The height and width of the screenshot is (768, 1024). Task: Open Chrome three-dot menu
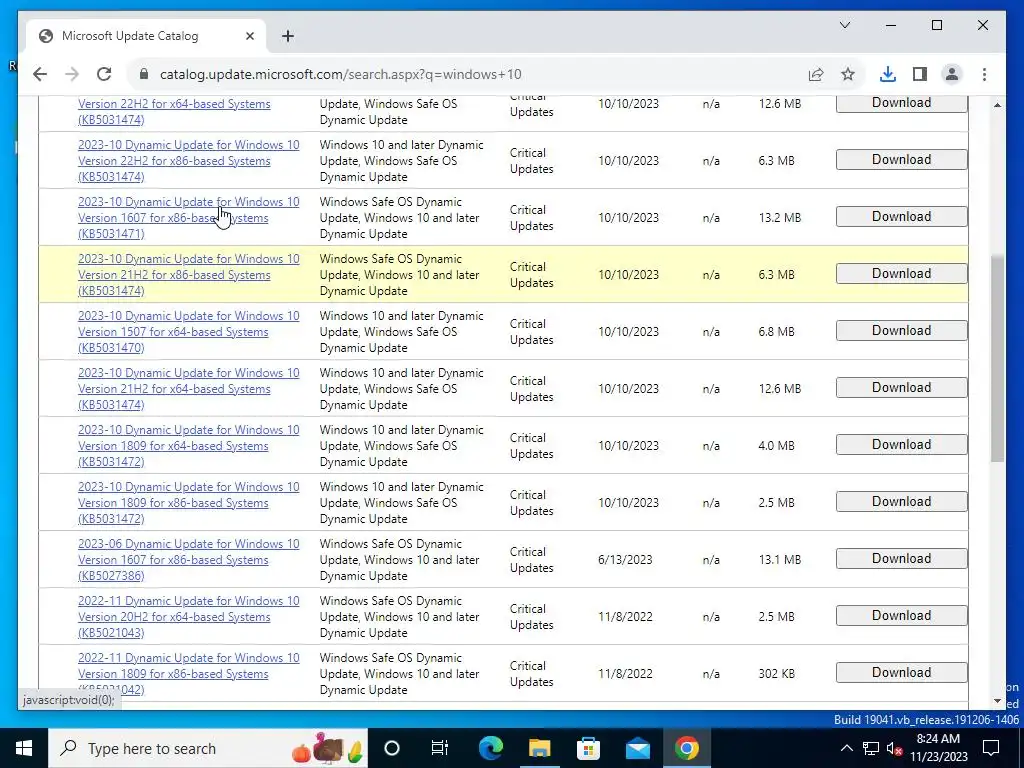click(984, 74)
